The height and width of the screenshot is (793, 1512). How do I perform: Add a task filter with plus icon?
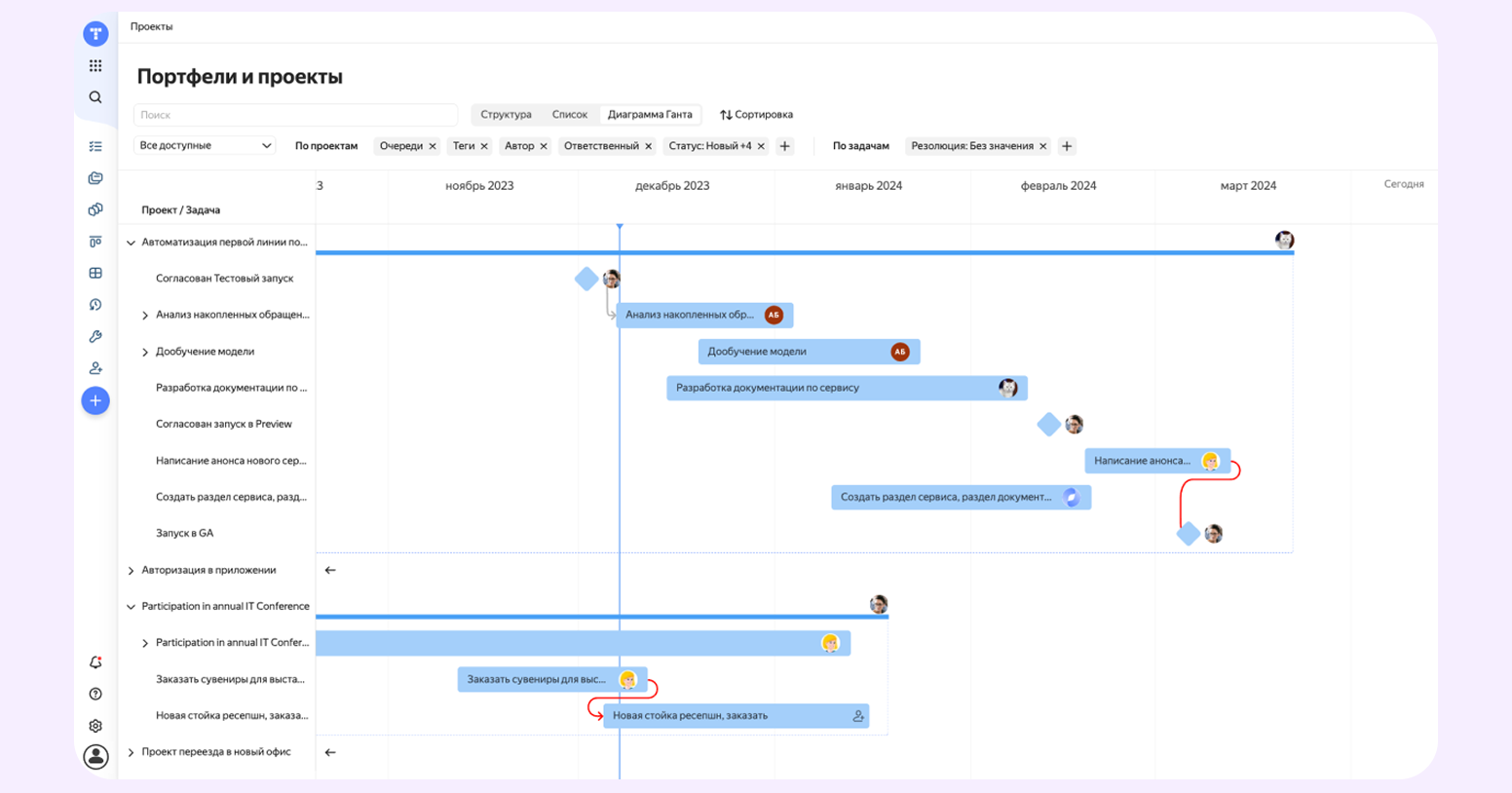pyautogui.click(x=1067, y=146)
